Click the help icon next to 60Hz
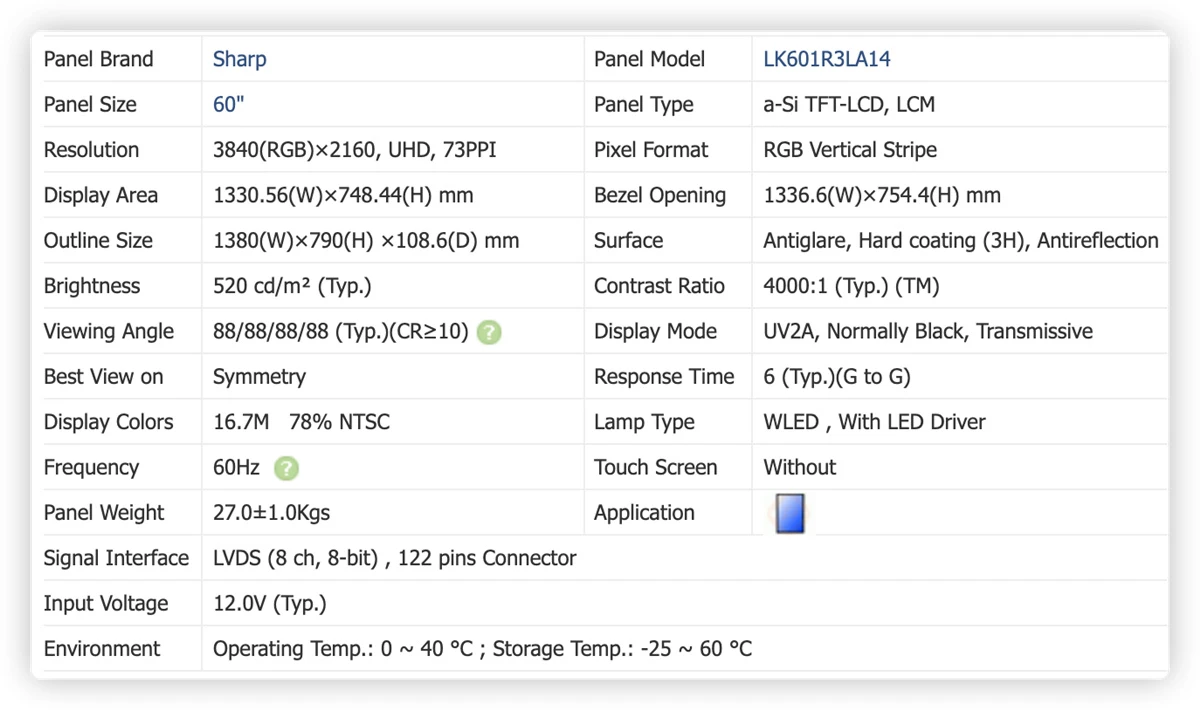1200x710 pixels. pyautogui.click(x=286, y=468)
